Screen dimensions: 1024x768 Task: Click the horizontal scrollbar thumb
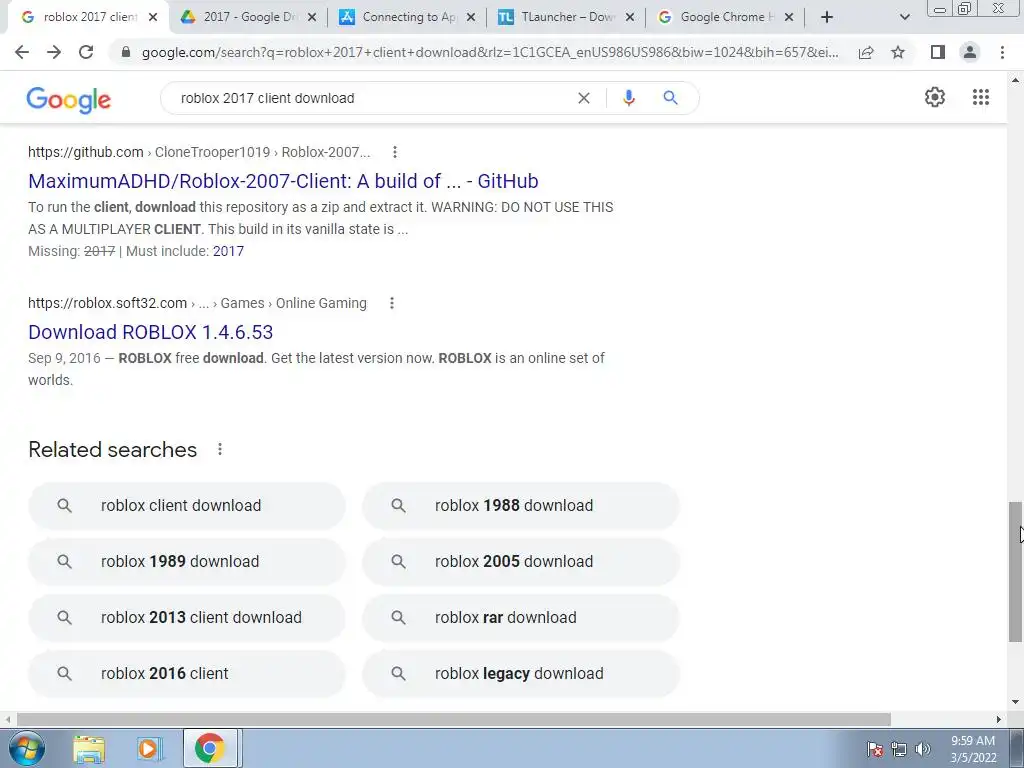coord(454,719)
